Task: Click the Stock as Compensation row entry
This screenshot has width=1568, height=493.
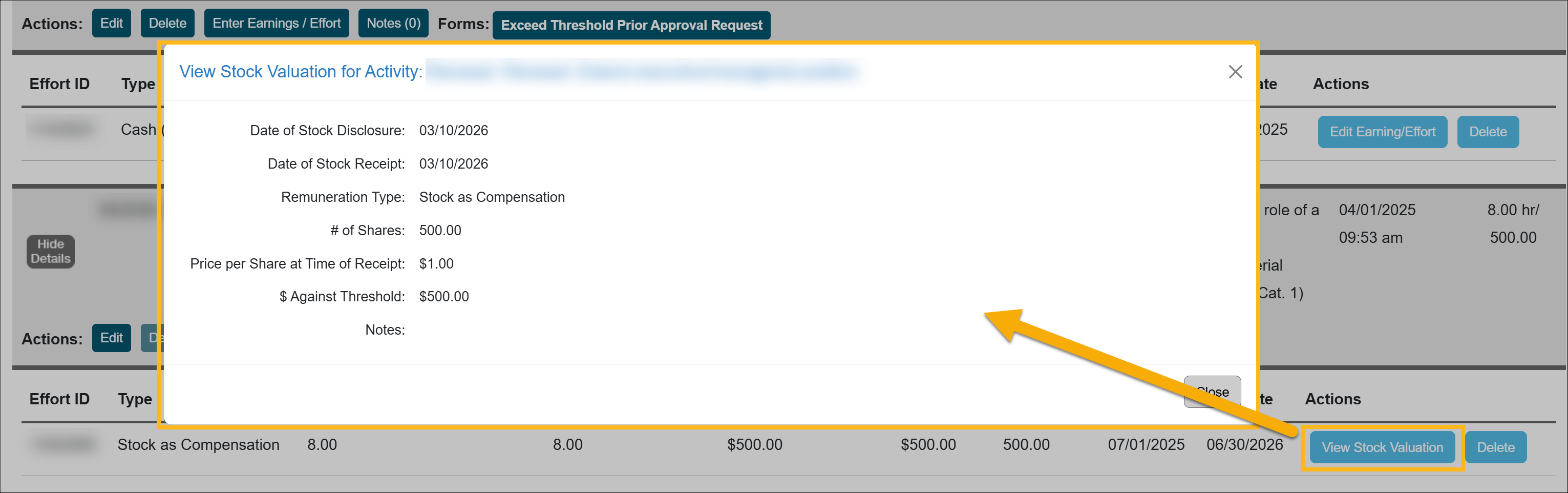Action: [x=199, y=444]
